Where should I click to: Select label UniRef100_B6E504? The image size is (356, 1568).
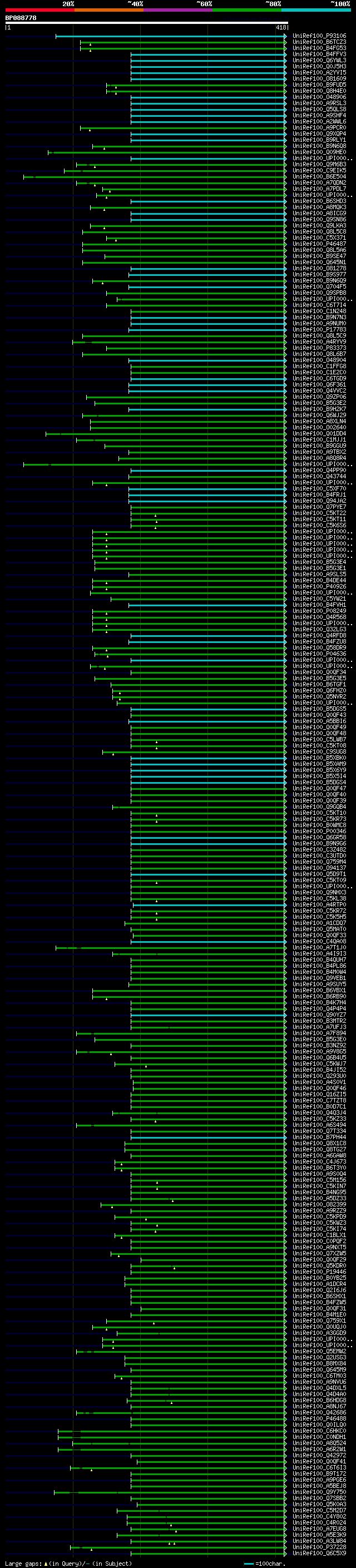319,176
